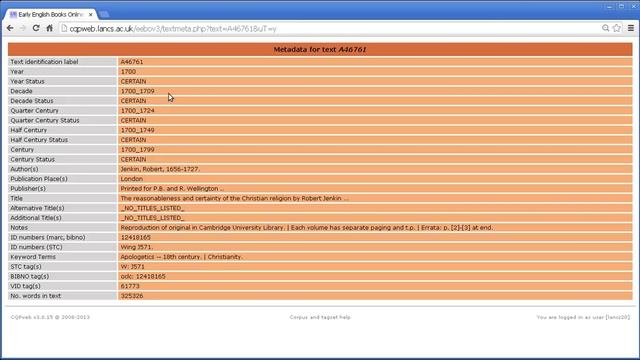This screenshot has width=640, height=360.
Task: Go back to the previous page
Action: [10, 28]
